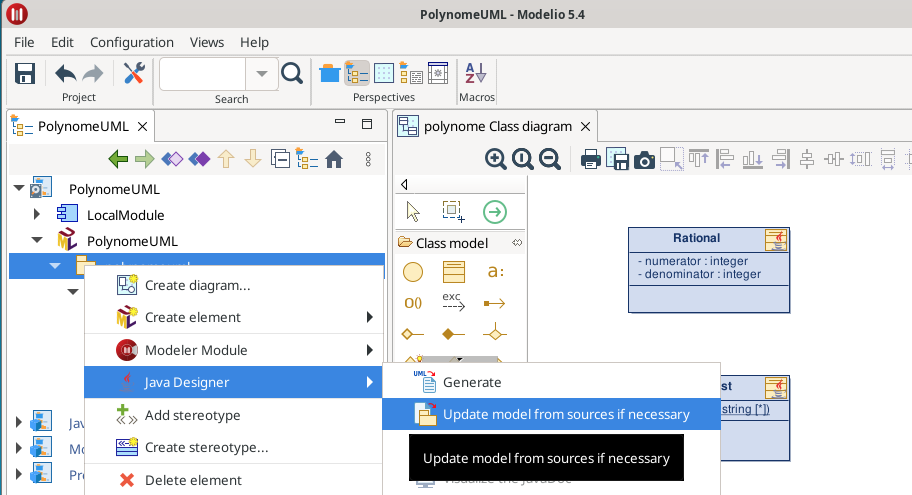Copy diagram snapshot with camera icon
912x495 pixels.
click(x=644, y=159)
